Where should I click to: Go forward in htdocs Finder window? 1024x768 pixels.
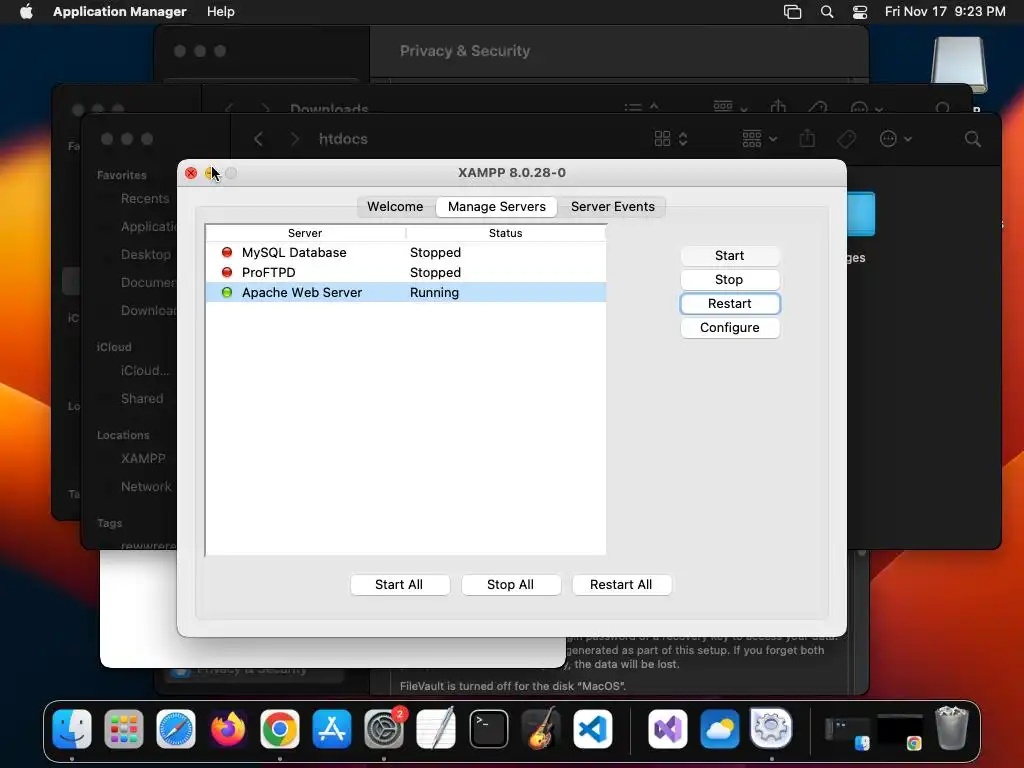click(295, 139)
